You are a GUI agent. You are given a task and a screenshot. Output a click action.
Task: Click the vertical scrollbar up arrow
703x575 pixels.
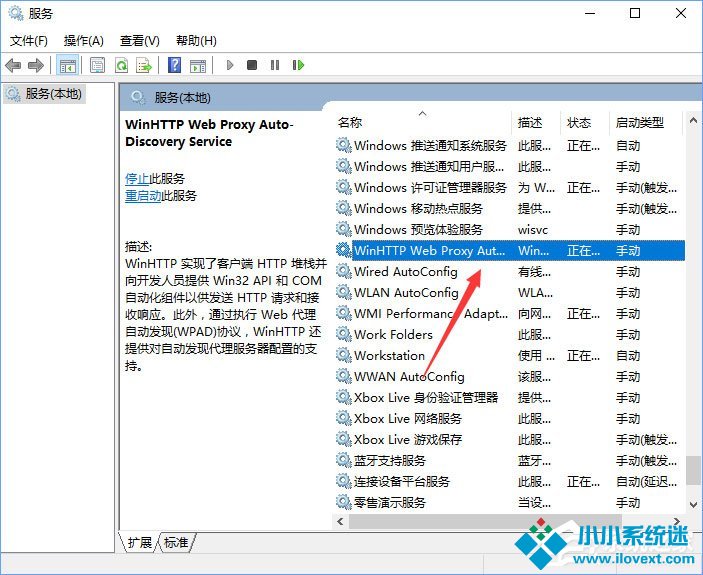click(x=693, y=120)
